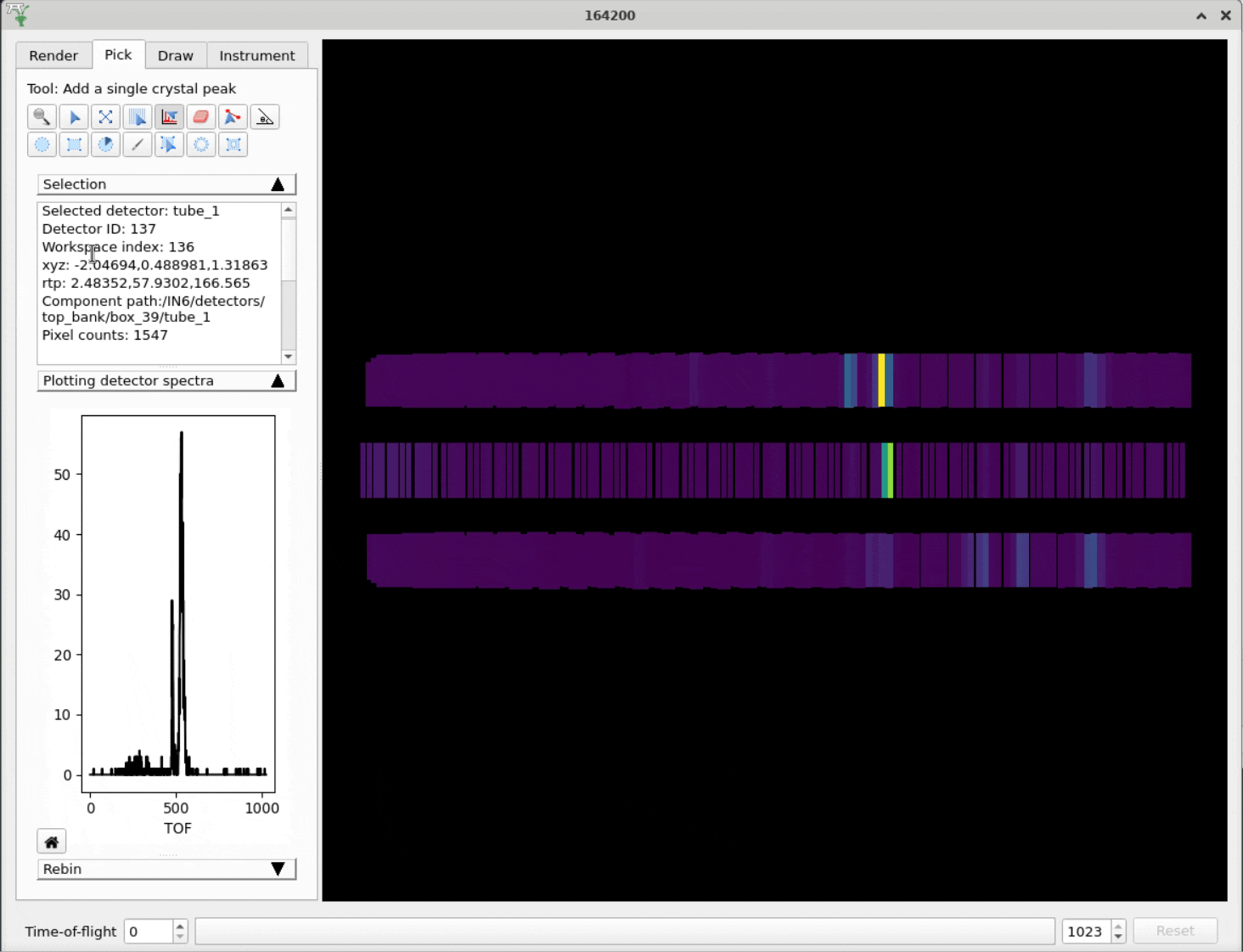The height and width of the screenshot is (952, 1243).
Task: Pick the free draw brush tool
Action: (138, 145)
